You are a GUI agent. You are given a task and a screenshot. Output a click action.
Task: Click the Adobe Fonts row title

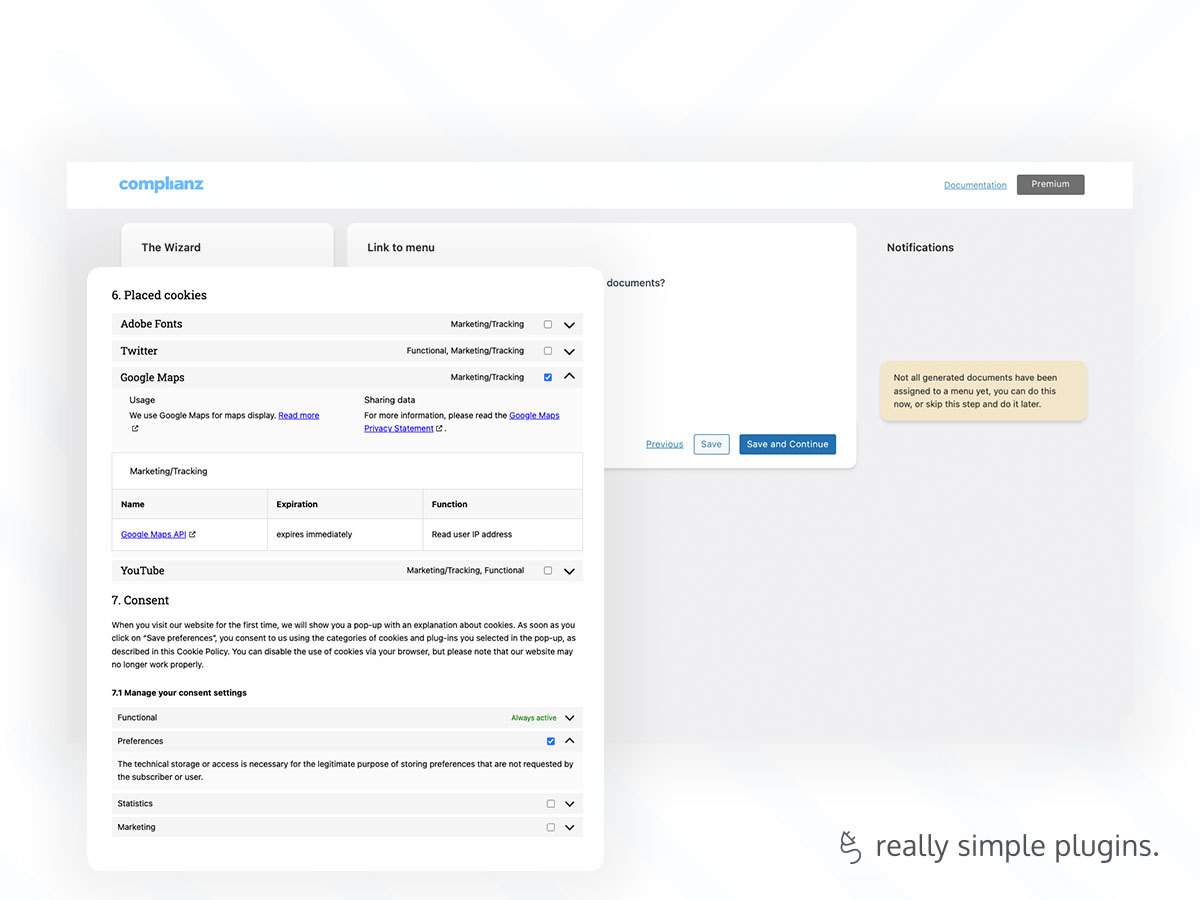point(151,324)
